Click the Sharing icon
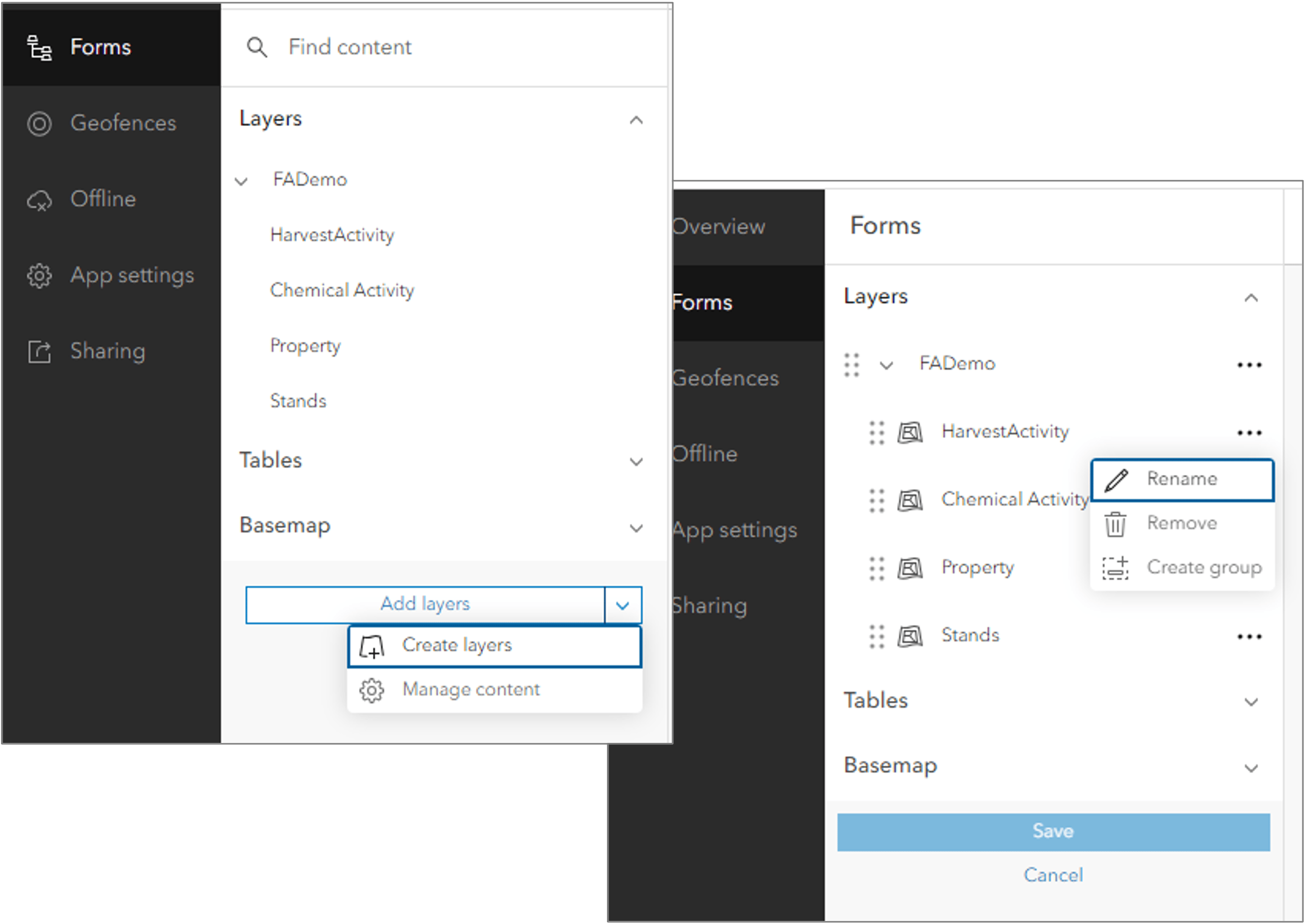Viewport: 1306px width, 924px height. (x=39, y=351)
